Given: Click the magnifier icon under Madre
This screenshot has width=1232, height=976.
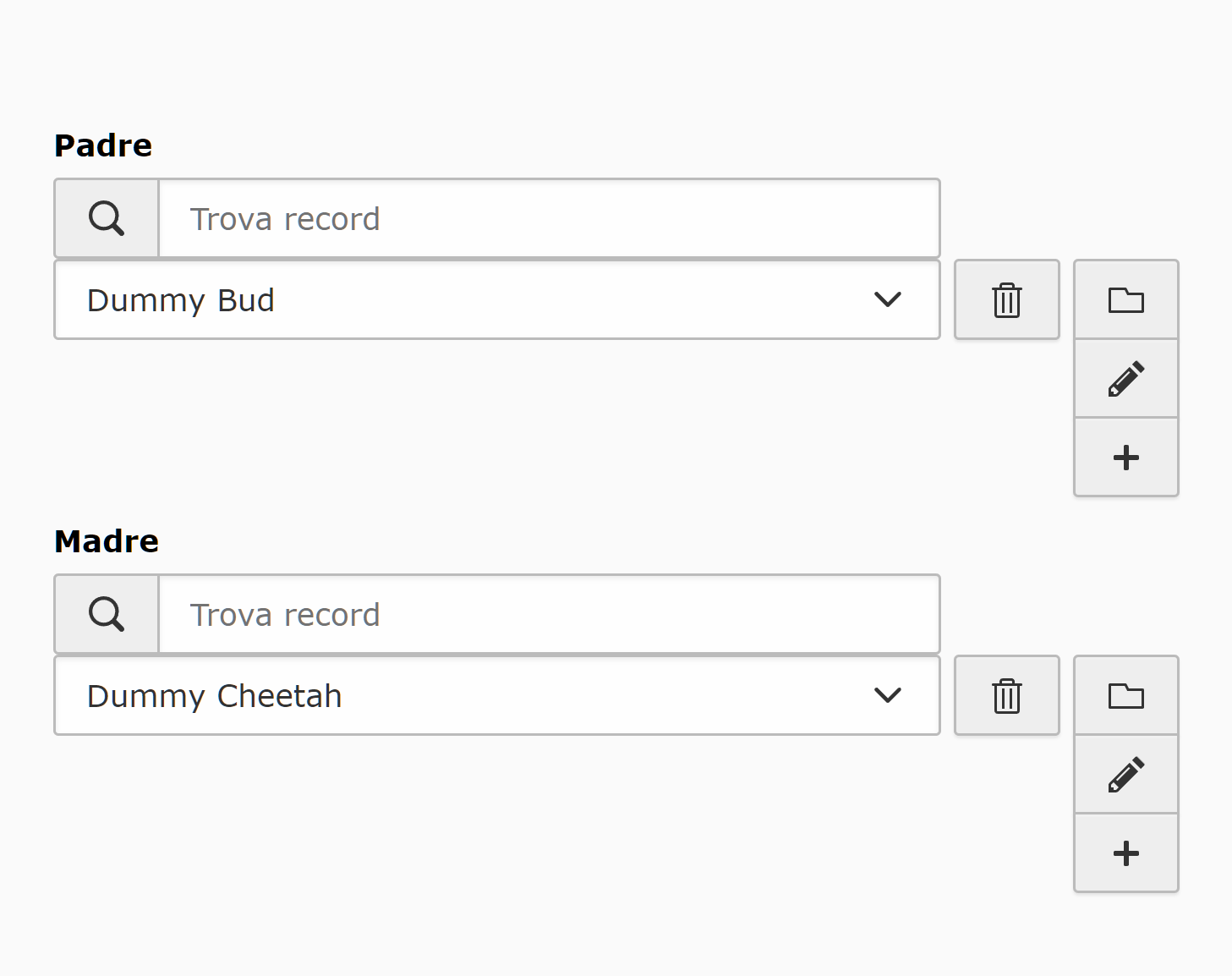Looking at the screenshot, I should [x=107, y=614].
